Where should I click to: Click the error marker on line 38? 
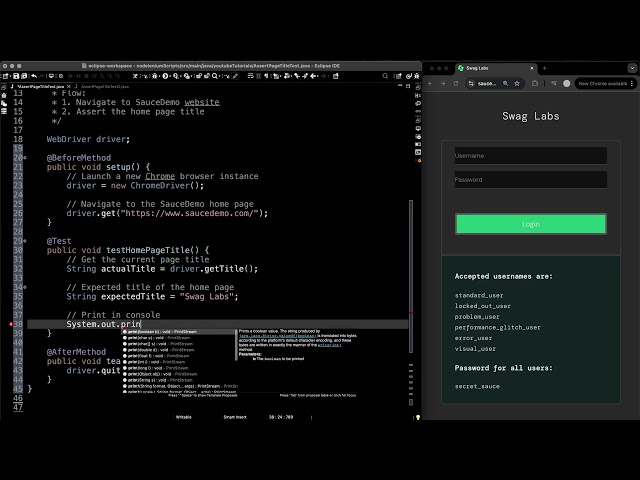tap(11, 324)
